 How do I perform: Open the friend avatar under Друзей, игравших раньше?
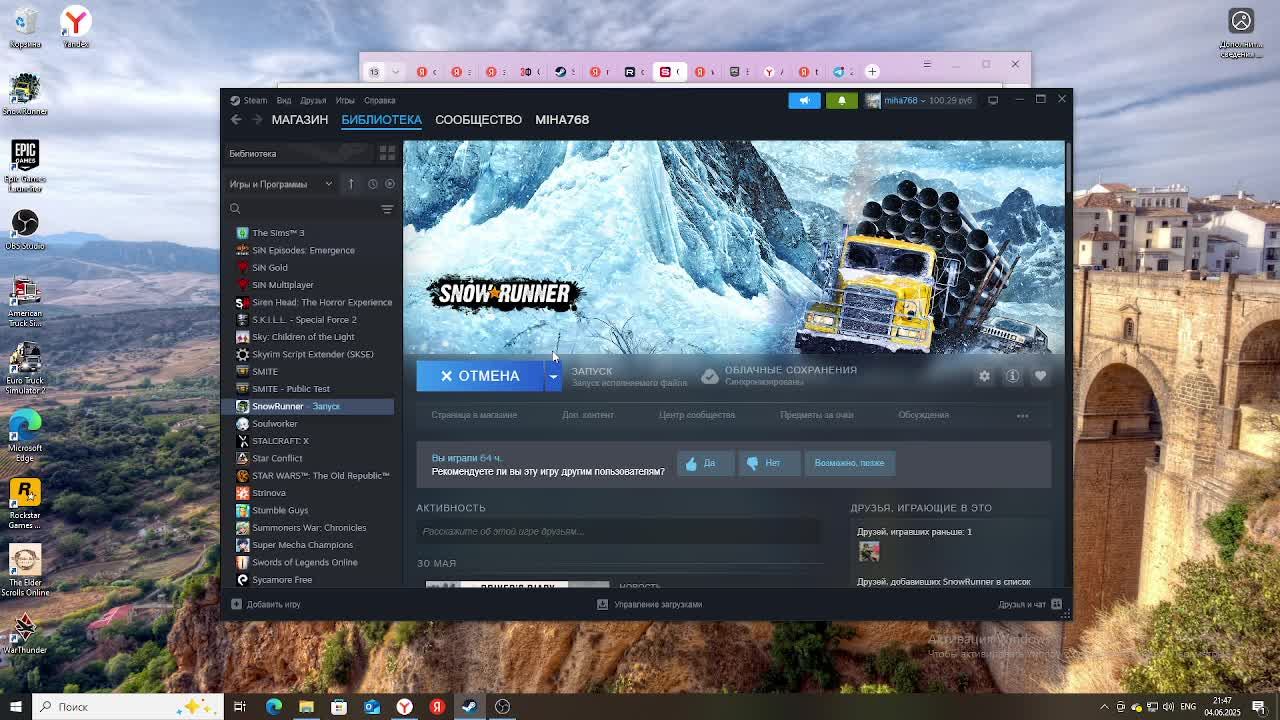869,551
